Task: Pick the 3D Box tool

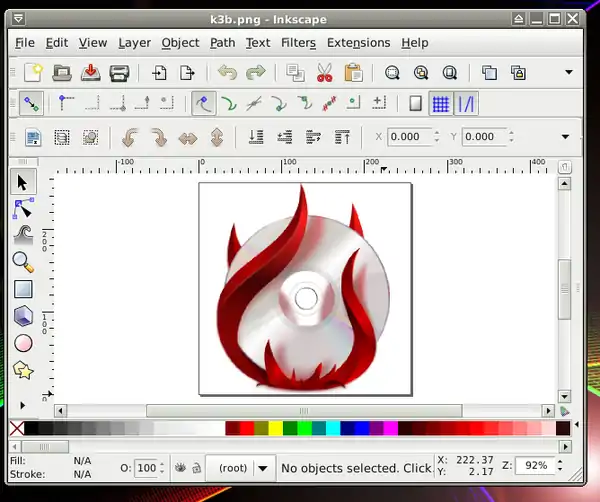Action: (23, 316)
